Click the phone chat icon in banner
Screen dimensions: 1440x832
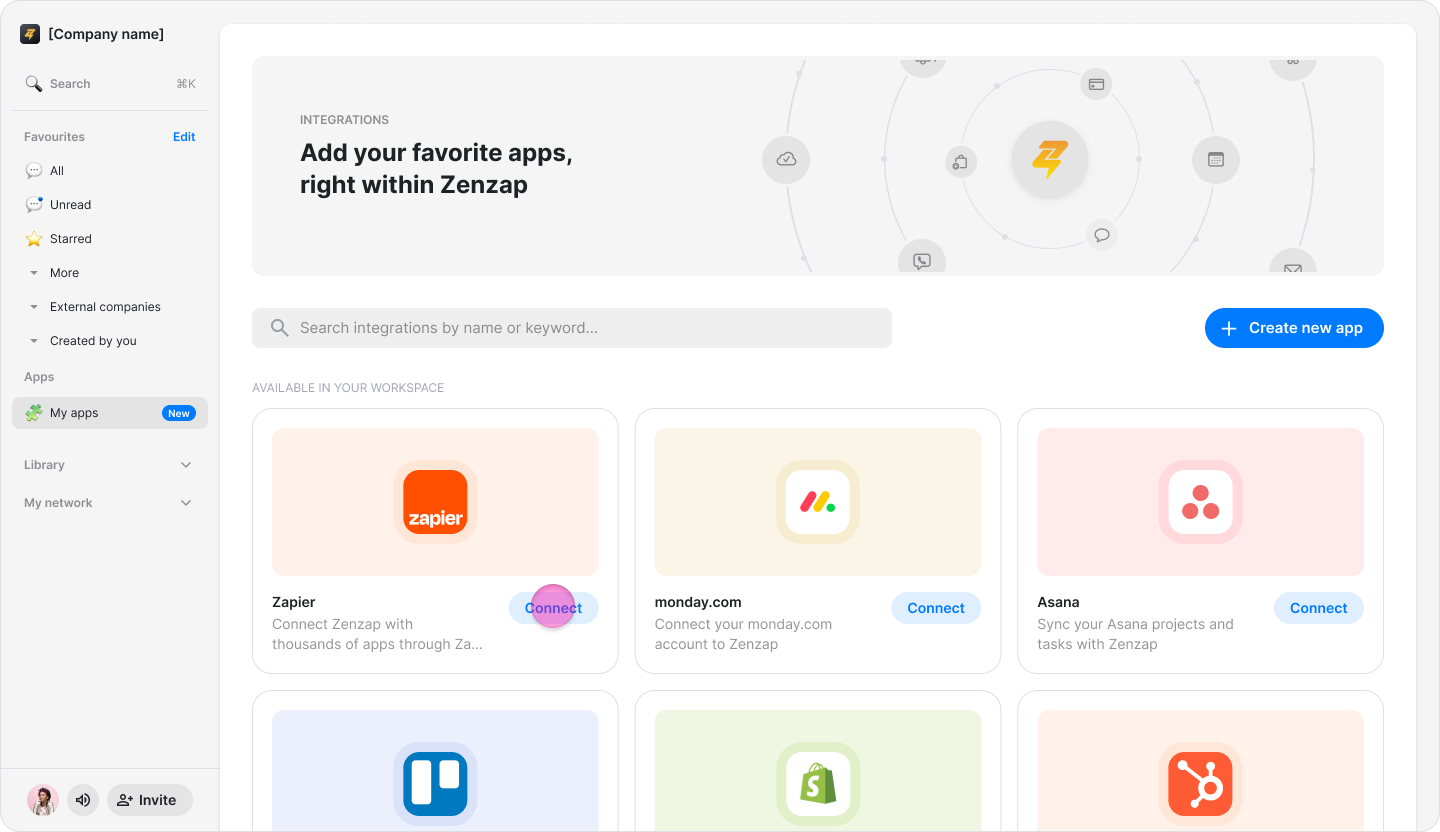[922, 259]
